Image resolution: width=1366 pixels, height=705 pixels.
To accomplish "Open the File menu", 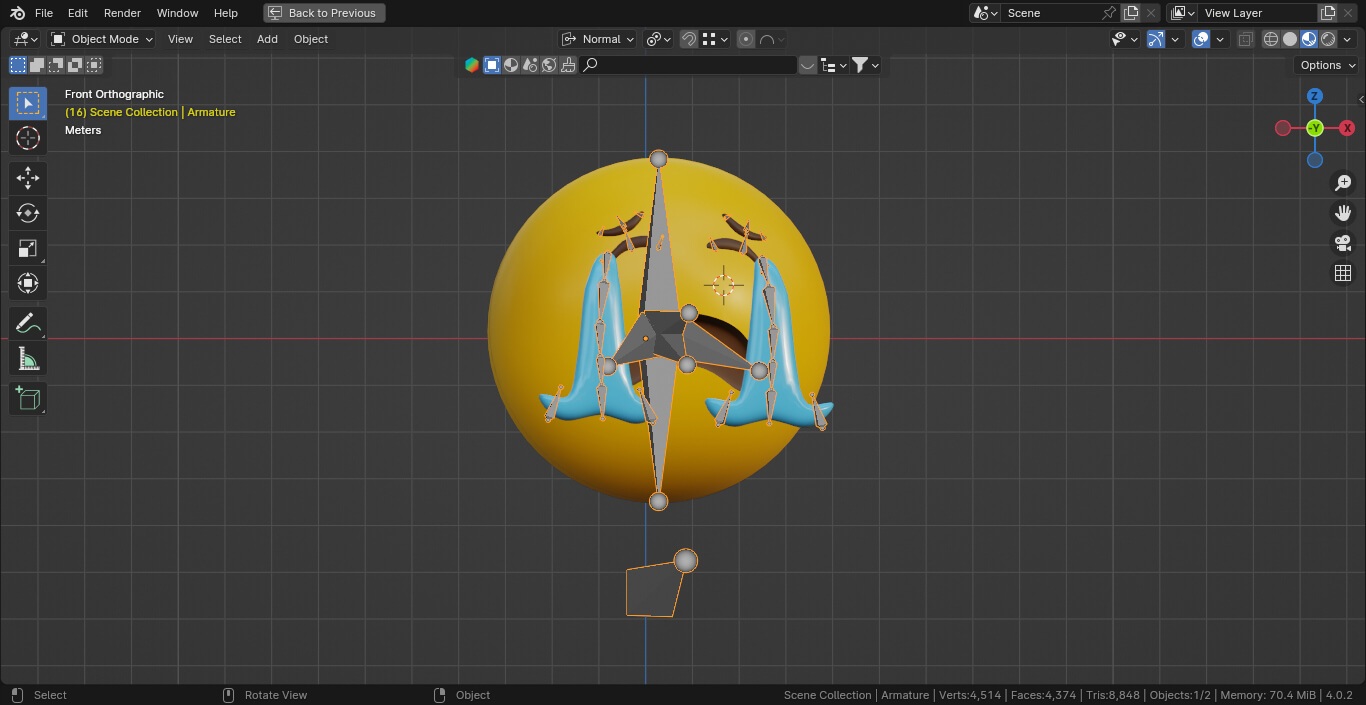I will pos(44,13).
